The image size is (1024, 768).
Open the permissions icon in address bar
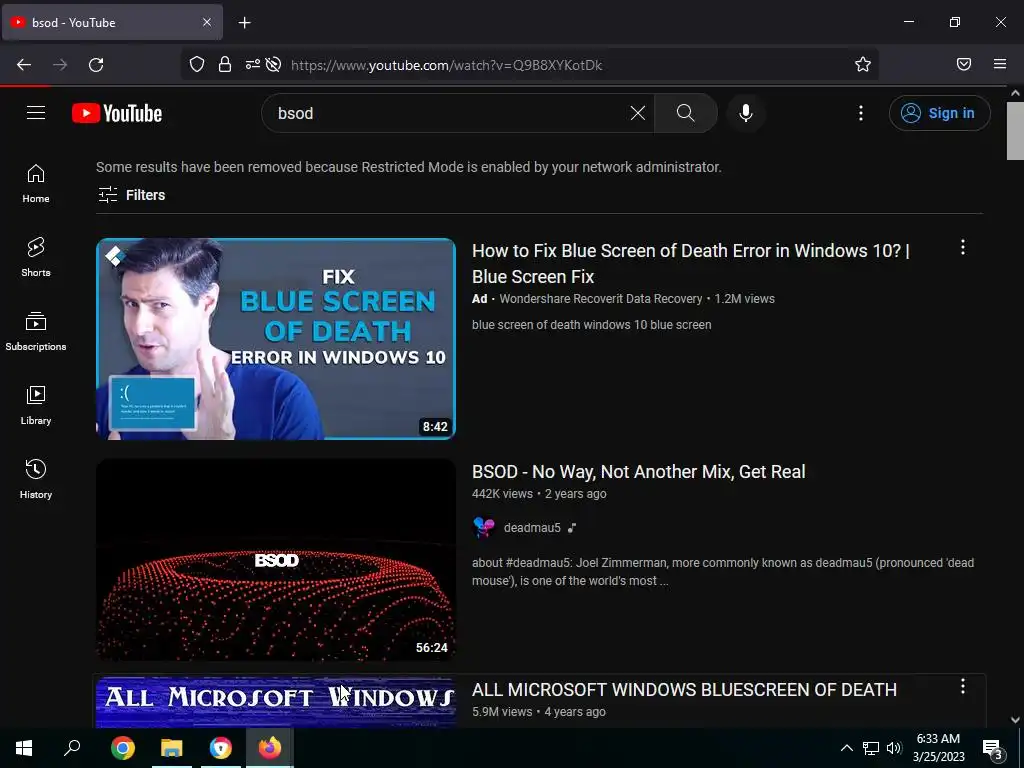(x=252, y=64)
